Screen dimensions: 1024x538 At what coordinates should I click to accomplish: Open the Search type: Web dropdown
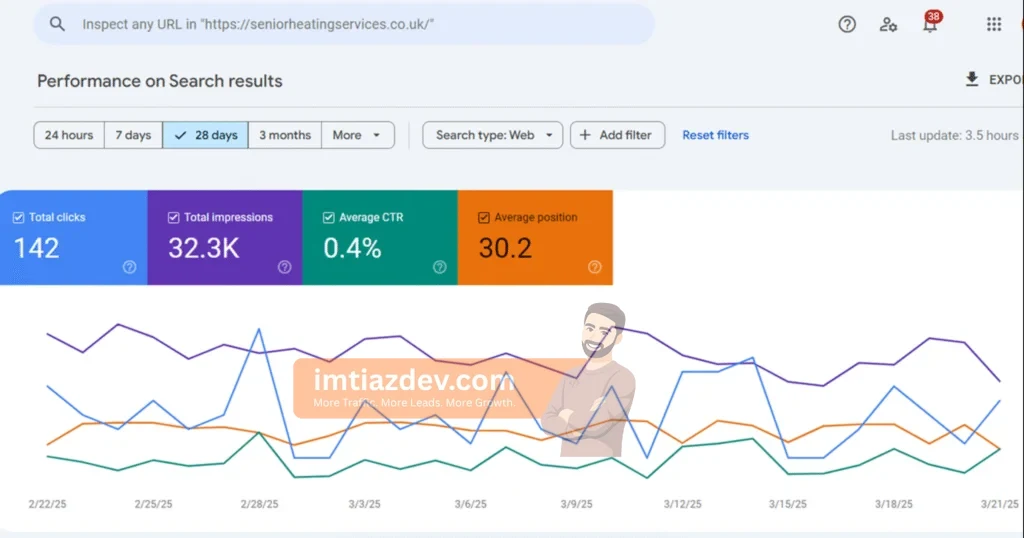click(x=493, y=135)
